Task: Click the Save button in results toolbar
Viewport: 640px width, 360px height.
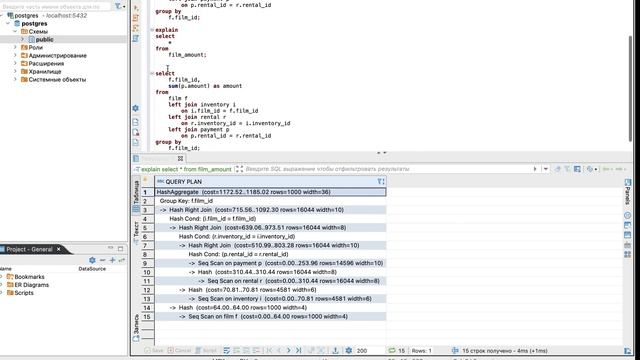Action: click(x=153, y=350)
